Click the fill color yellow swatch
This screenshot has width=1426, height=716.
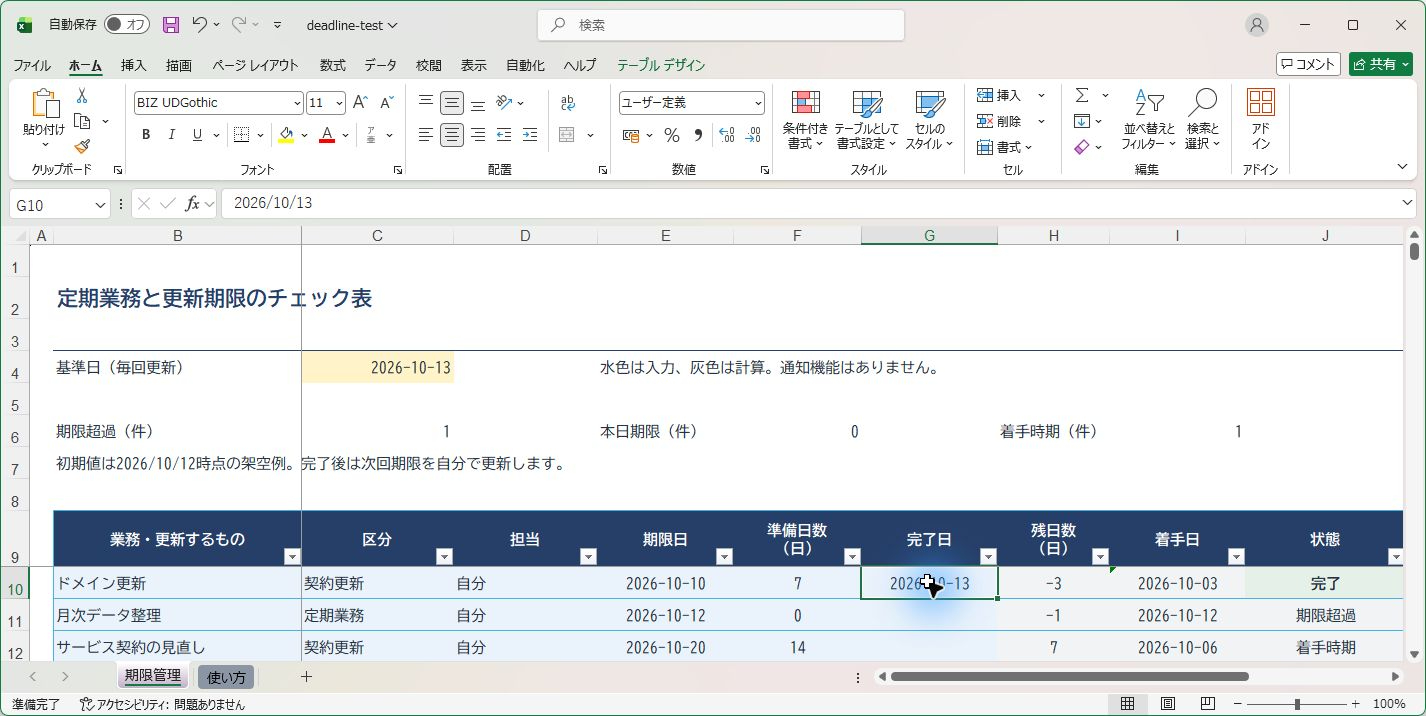coord(286,135)
